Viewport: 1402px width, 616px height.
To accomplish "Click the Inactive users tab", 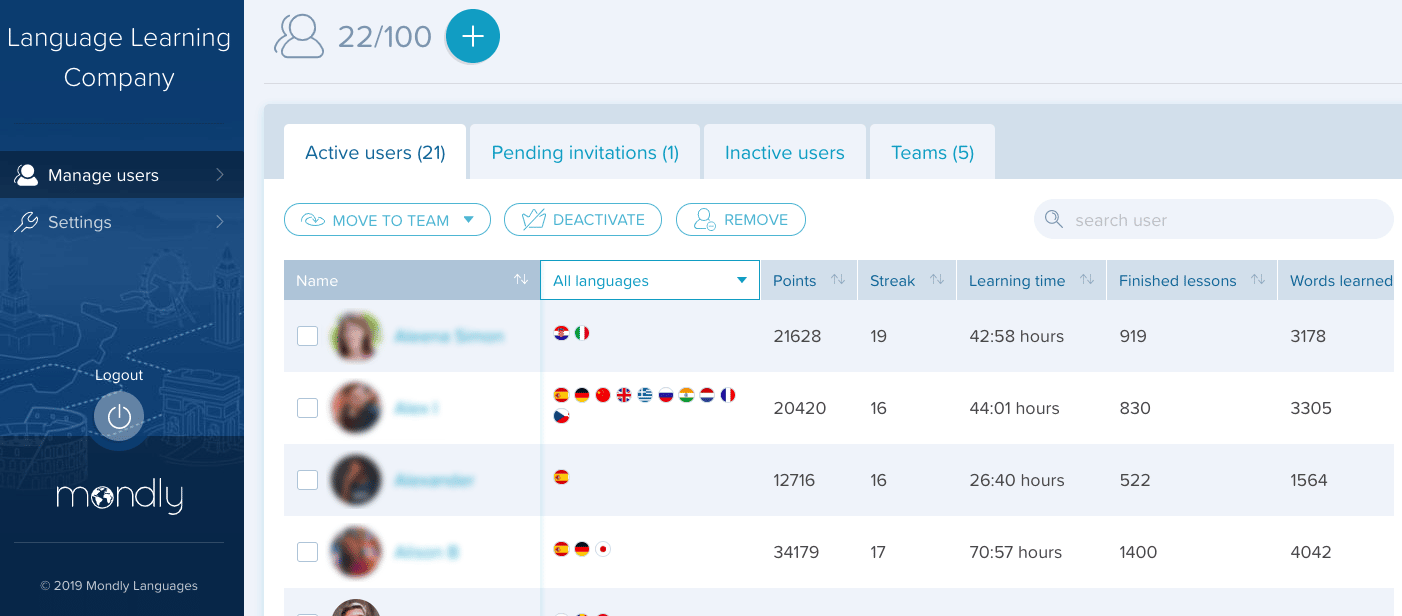I will [785, 152].
